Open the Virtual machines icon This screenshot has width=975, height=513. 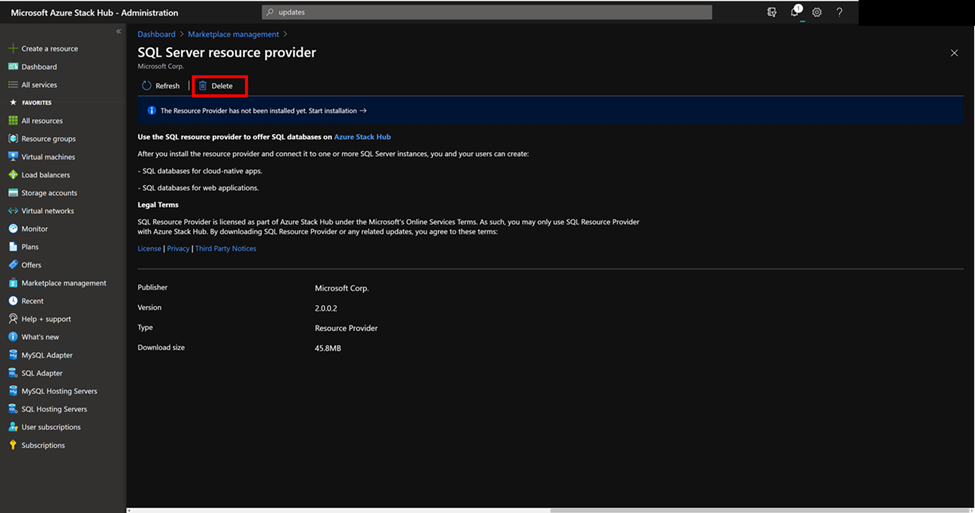coord(12,157)
